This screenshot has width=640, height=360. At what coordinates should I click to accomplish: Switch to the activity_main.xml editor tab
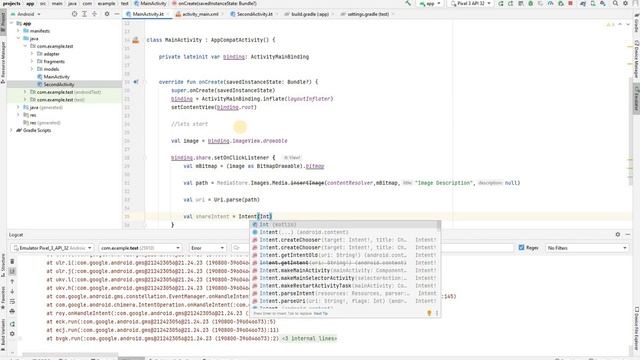200,14
